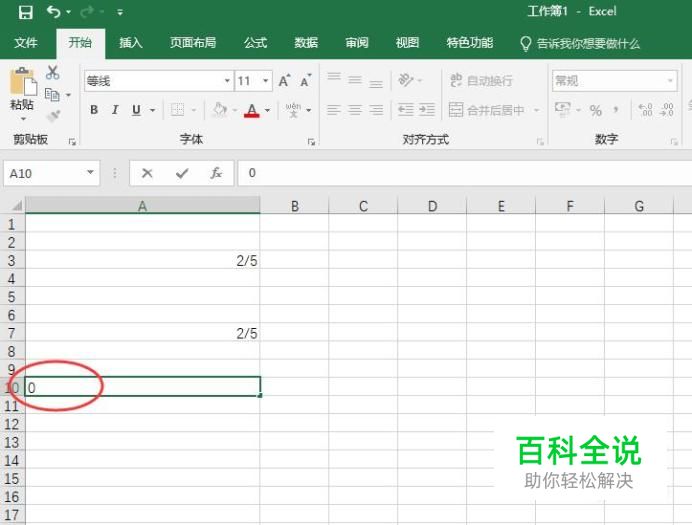
Task: Click the Copy icon
Action: point(52,94)
